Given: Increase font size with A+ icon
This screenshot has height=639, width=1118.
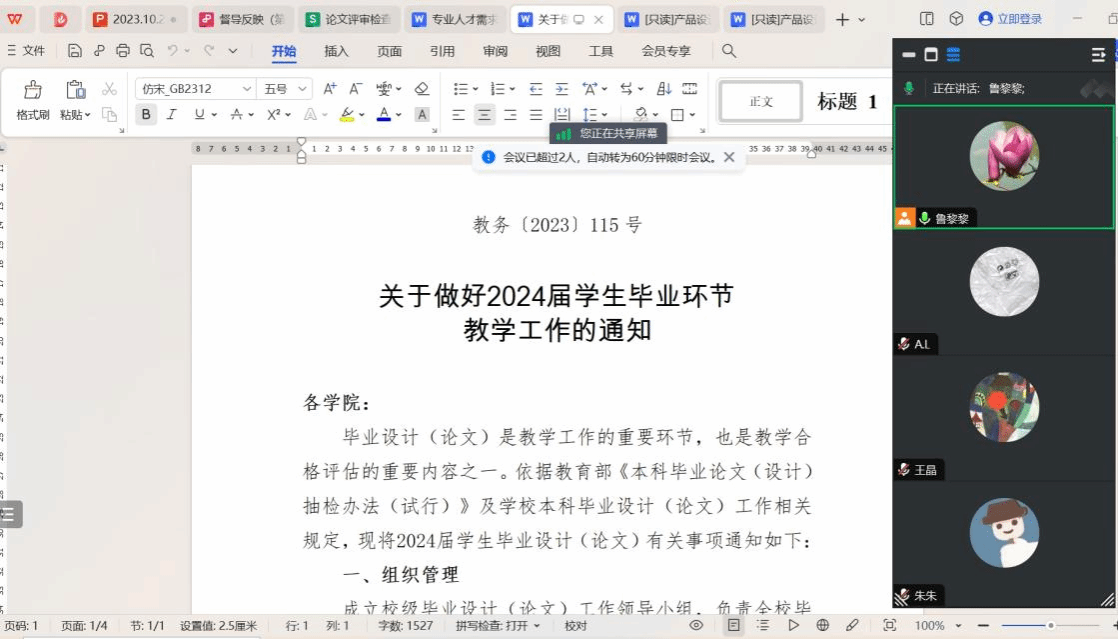Looking at the screenshot, I should tap(330, 89).
